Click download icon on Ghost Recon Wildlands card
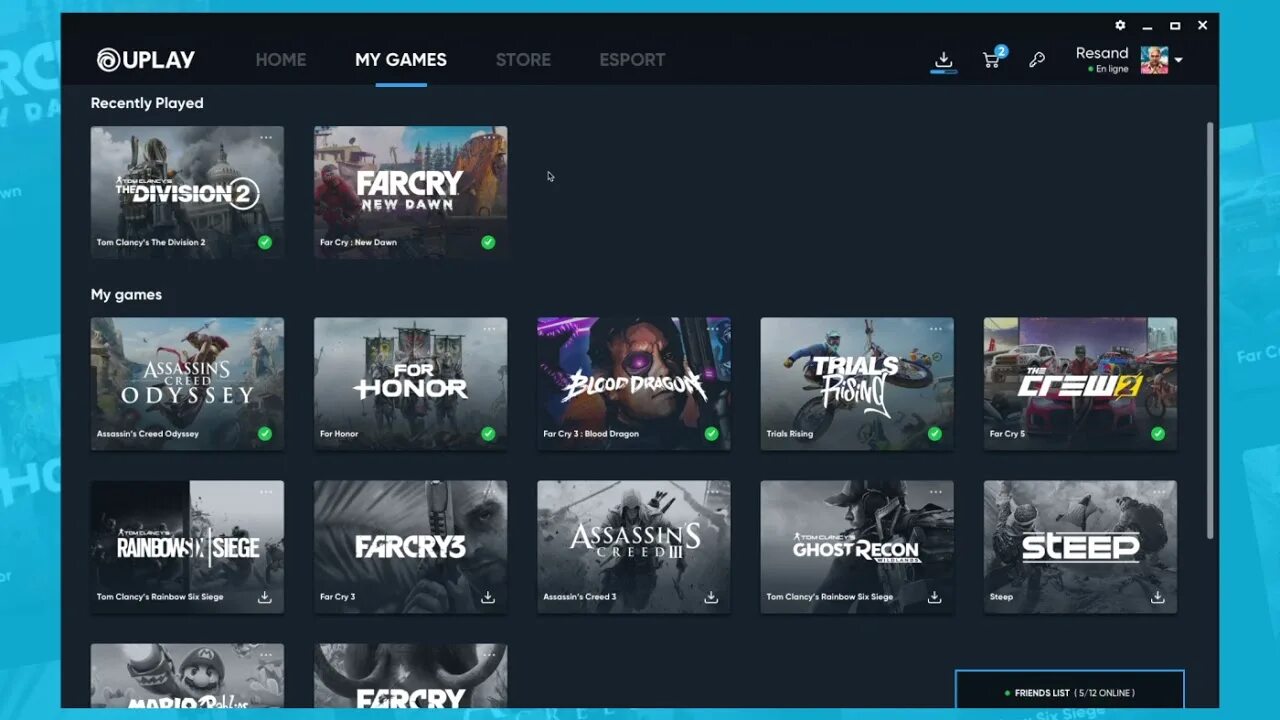This screenshot has height=720, width=1280. [934, 597]
